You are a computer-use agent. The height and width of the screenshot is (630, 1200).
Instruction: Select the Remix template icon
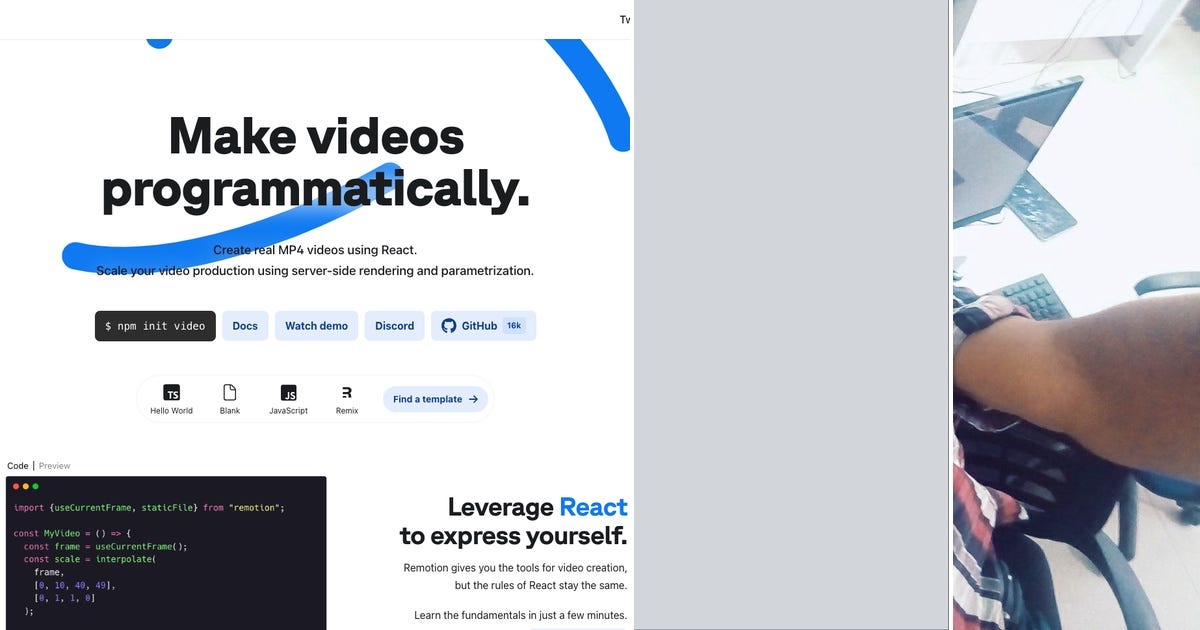tap(347, 393)
